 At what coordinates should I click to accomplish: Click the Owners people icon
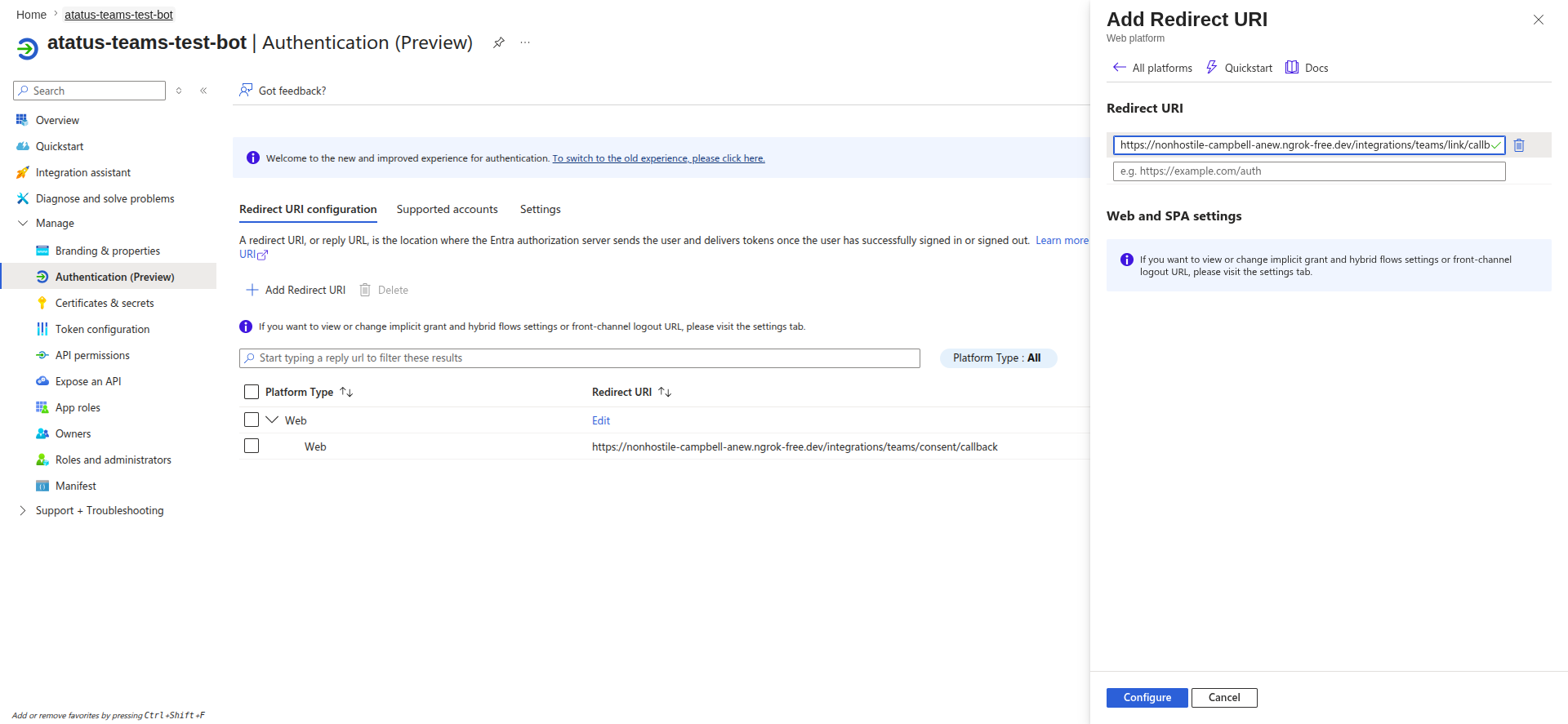pyautogui.click(x=42, y=433)
